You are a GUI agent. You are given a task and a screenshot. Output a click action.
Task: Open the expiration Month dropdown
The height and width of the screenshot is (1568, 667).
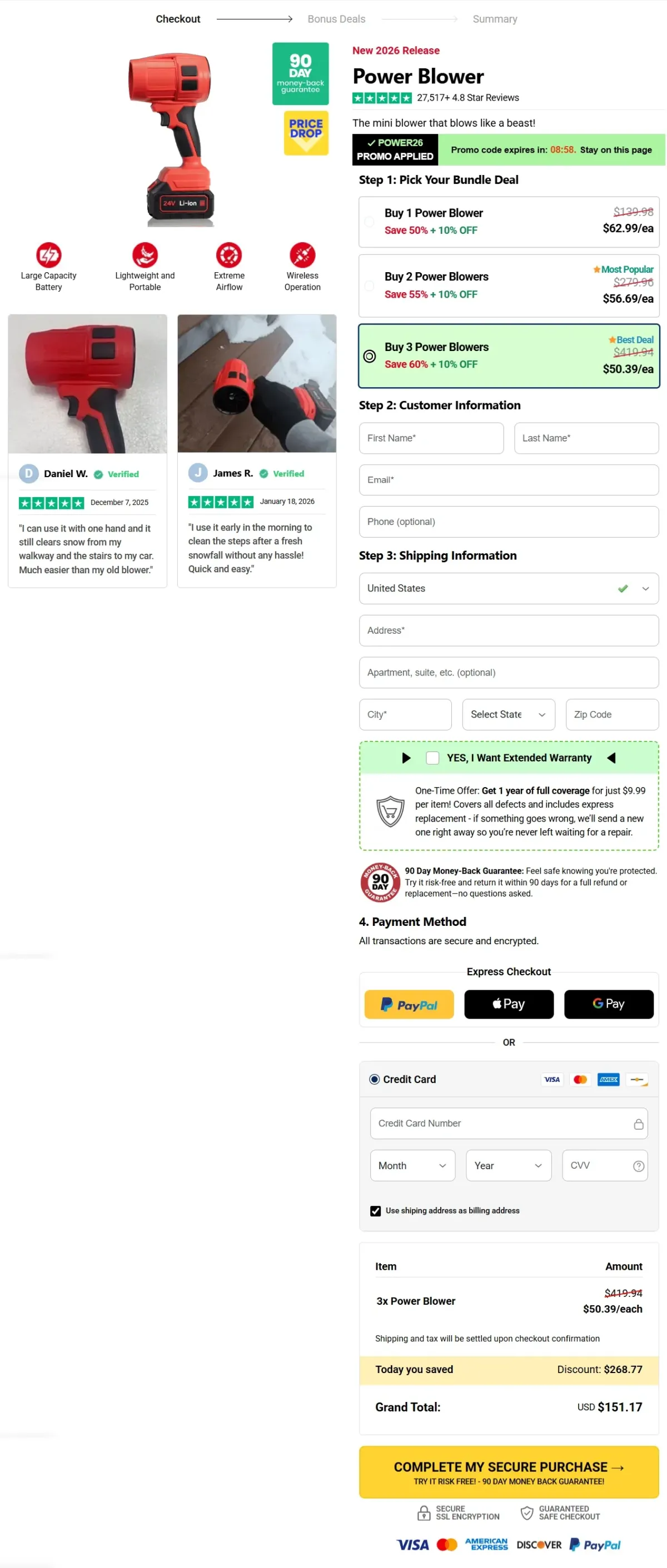pos(412,1166)
